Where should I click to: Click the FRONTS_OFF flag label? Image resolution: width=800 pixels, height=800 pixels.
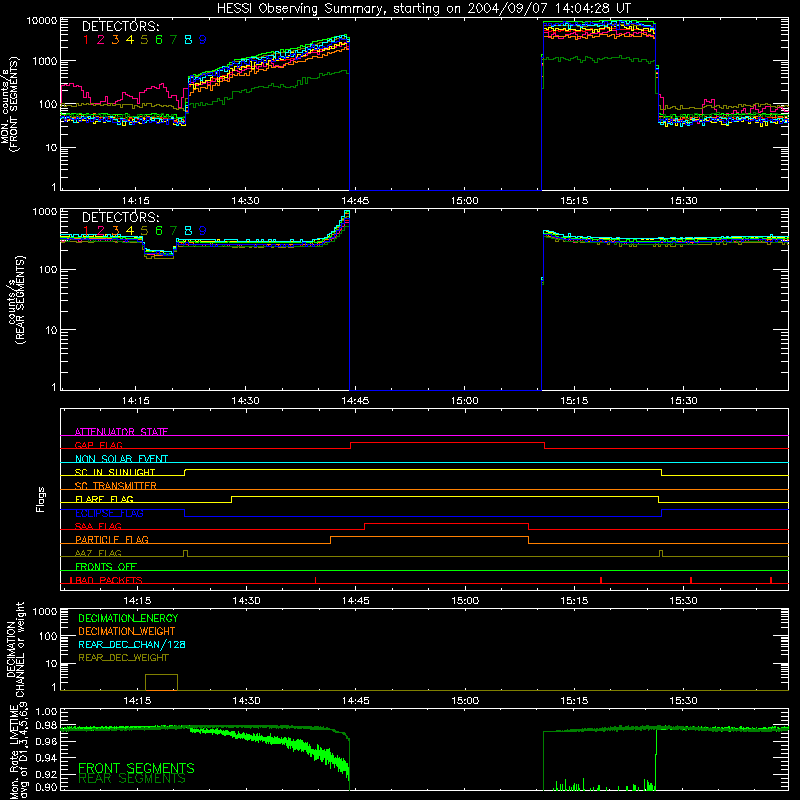pyautogui.click(x=106, y=566)
